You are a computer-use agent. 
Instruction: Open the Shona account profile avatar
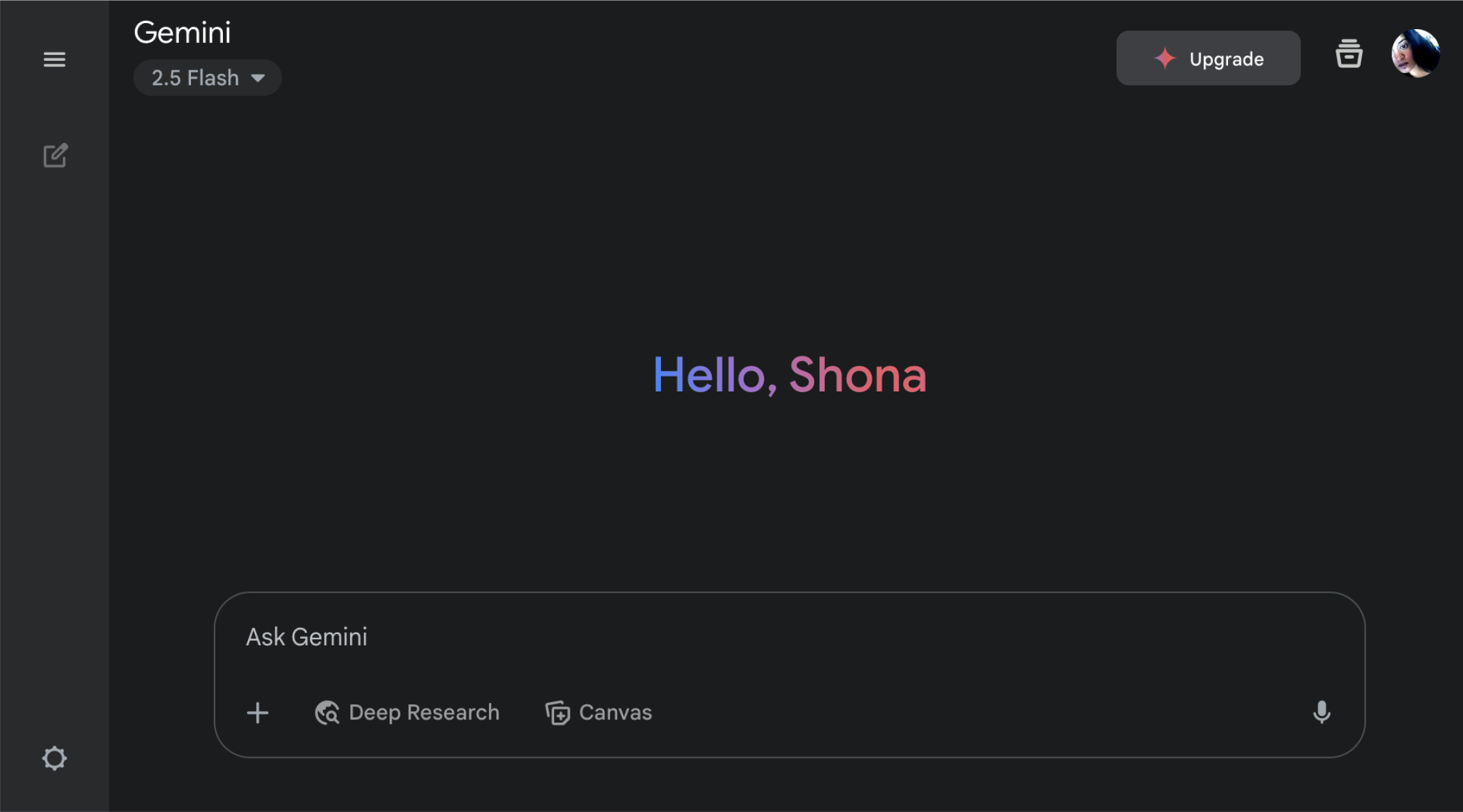(1415, 54)
